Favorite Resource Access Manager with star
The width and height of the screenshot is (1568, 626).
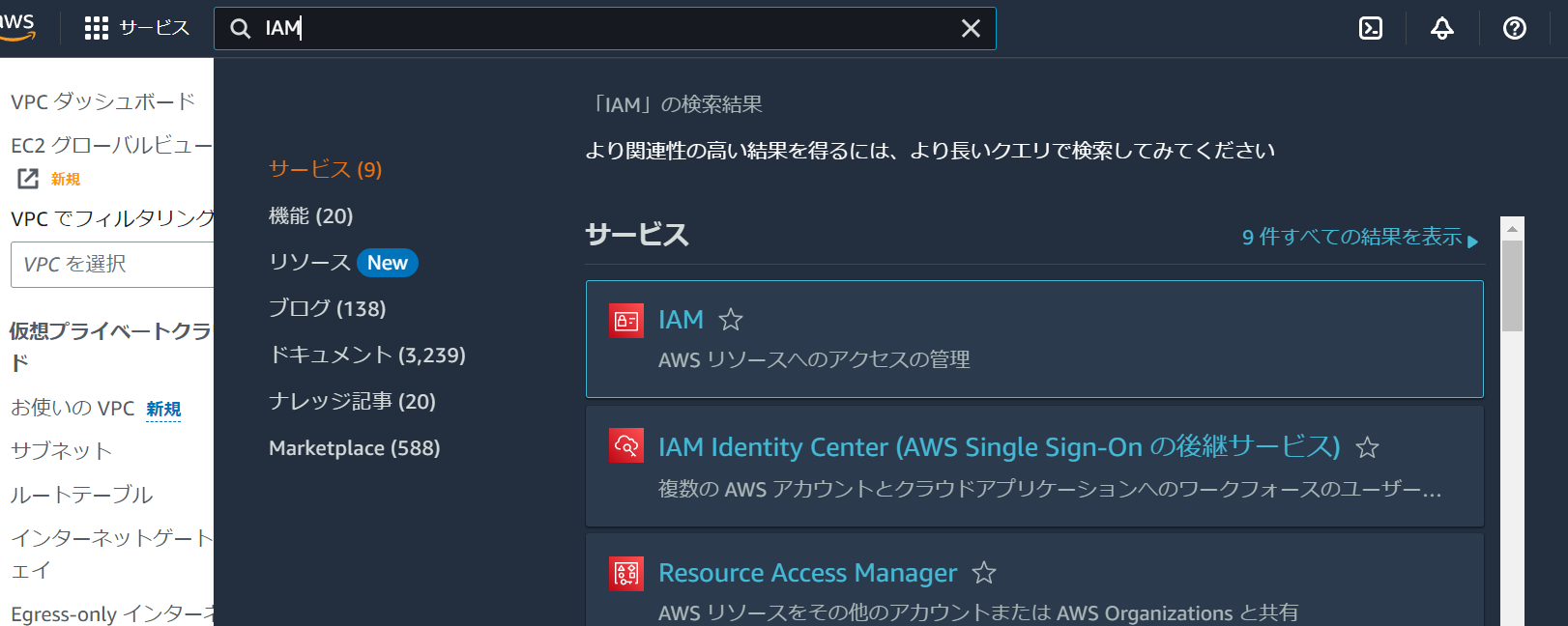[984, 573]
